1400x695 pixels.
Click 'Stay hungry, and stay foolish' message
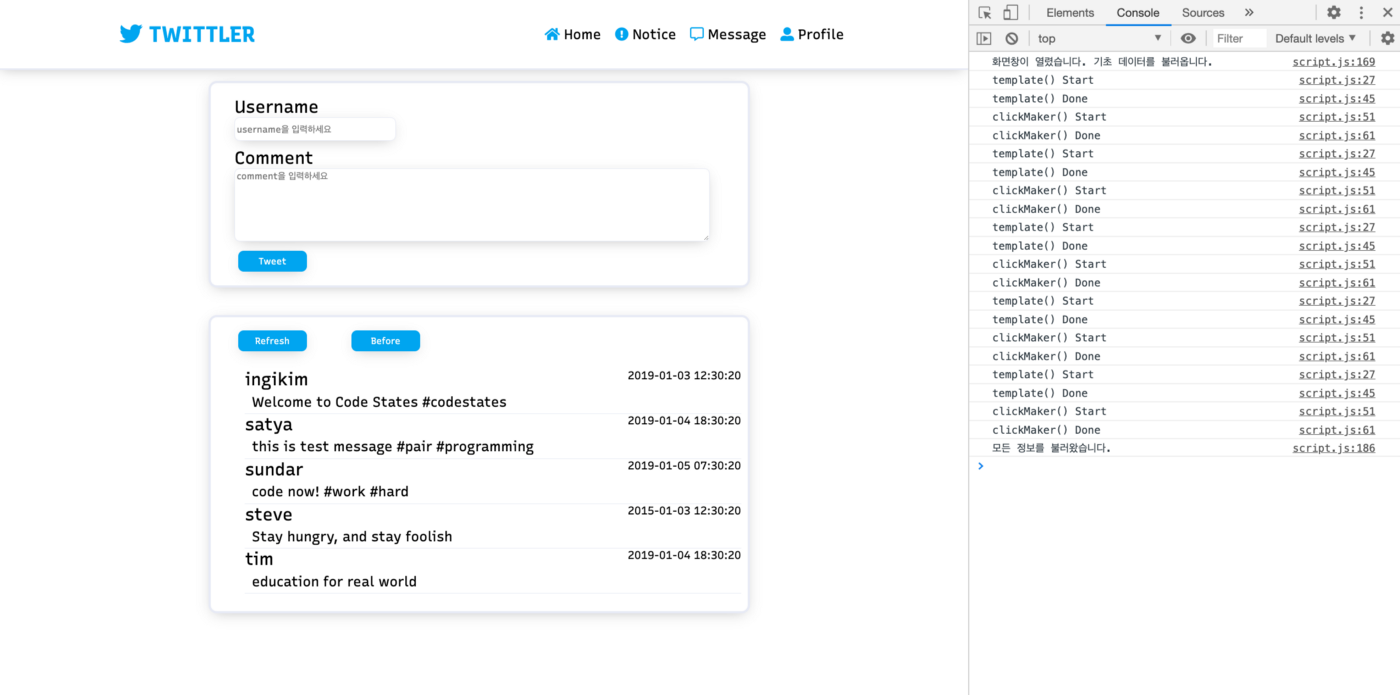(352, 537)
